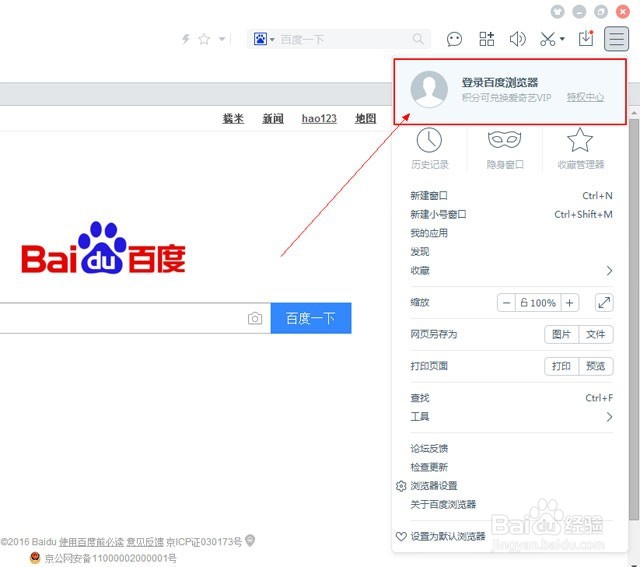Click the user avatar in menu
This screenshot has width=640, height=567.
point(429,89)
